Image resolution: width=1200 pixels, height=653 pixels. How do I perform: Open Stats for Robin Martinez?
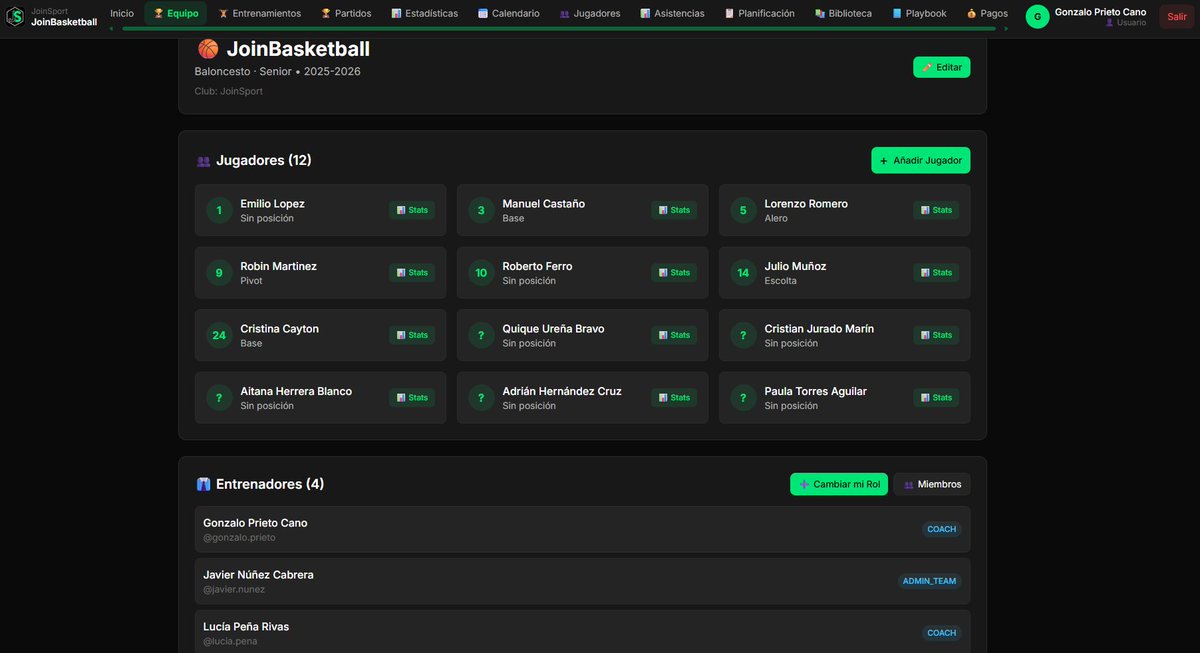[x=412, y=272]
